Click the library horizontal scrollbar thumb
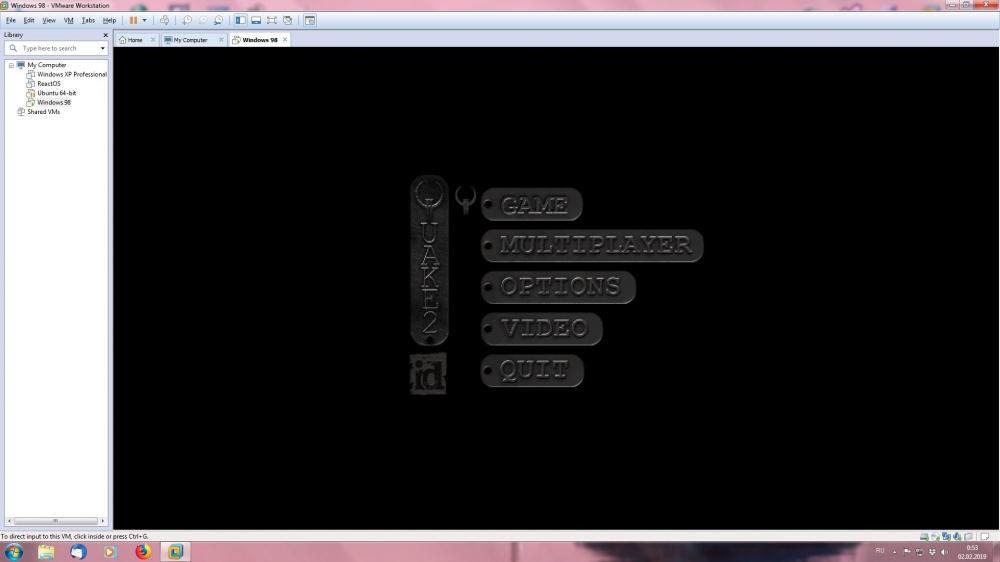Image resolution: width=1000 pixels, height=562 pixels. coord(55,521)
